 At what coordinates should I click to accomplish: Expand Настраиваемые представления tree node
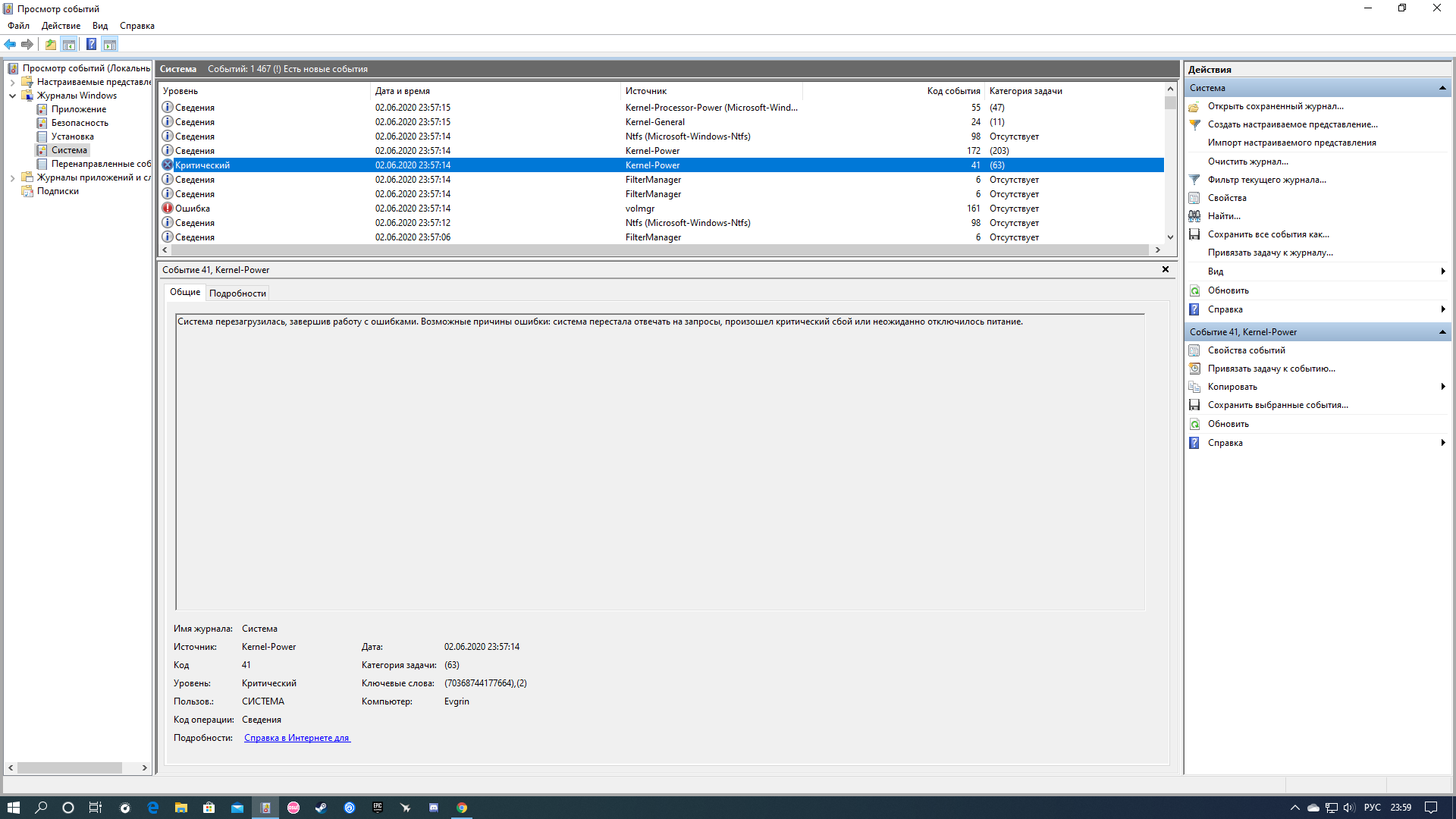coord(12,82)
